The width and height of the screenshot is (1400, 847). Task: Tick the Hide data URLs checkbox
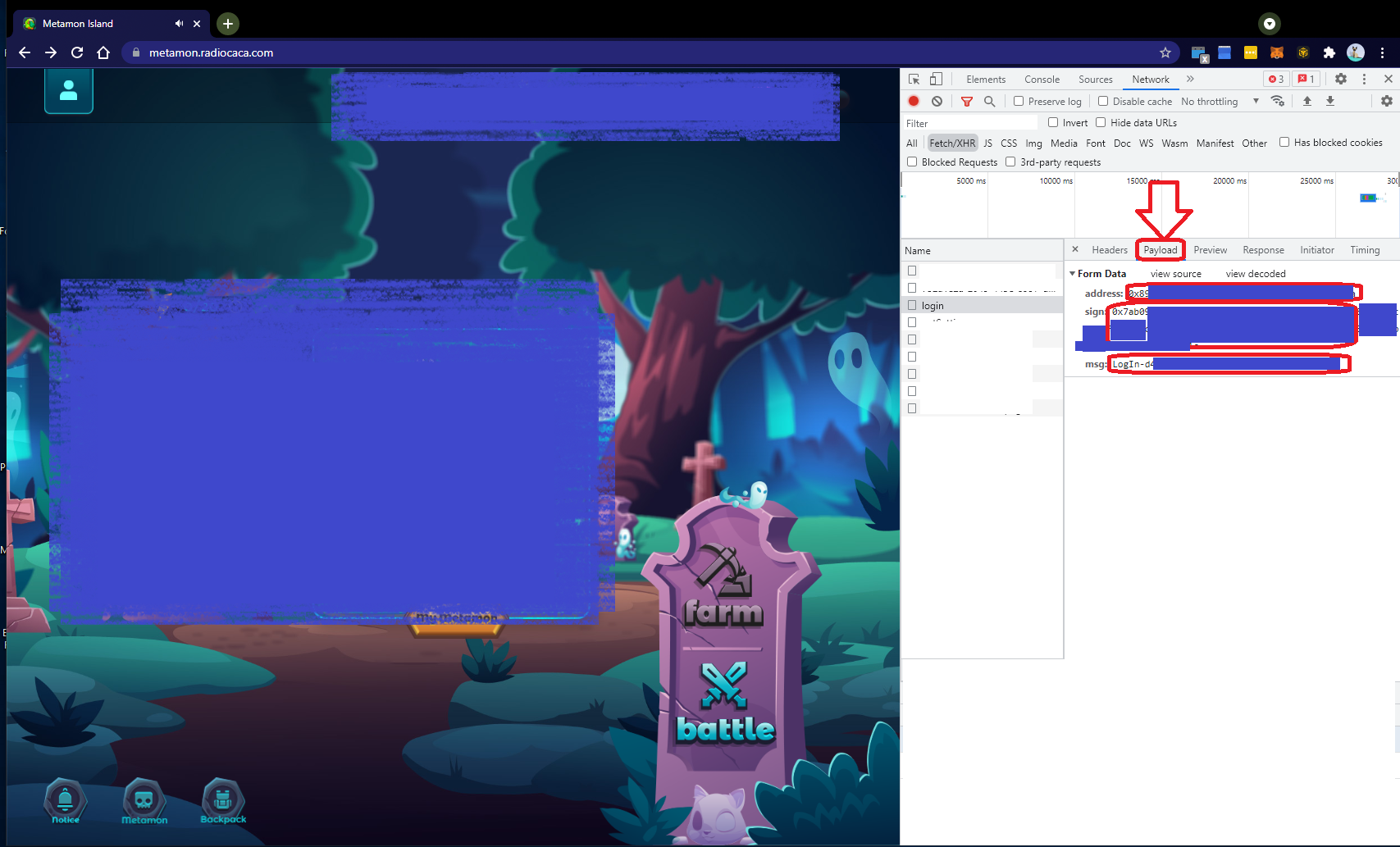pos(1101,122)
